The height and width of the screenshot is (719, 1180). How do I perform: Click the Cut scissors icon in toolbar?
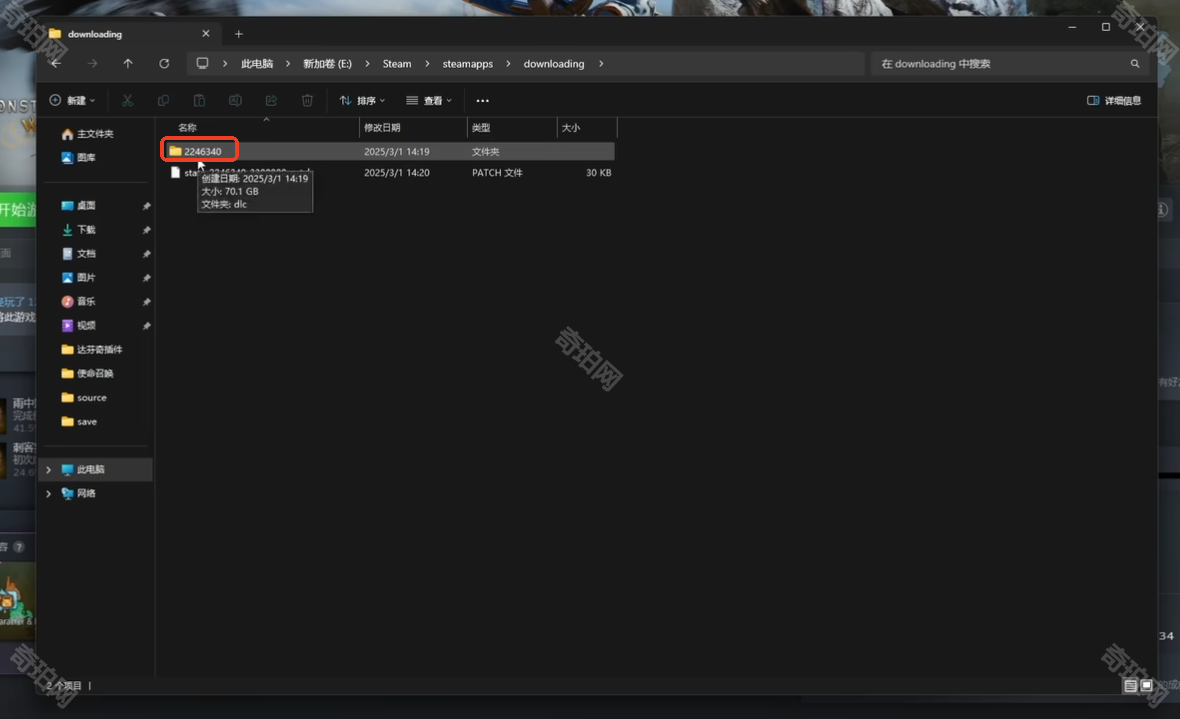click(127, 101)
